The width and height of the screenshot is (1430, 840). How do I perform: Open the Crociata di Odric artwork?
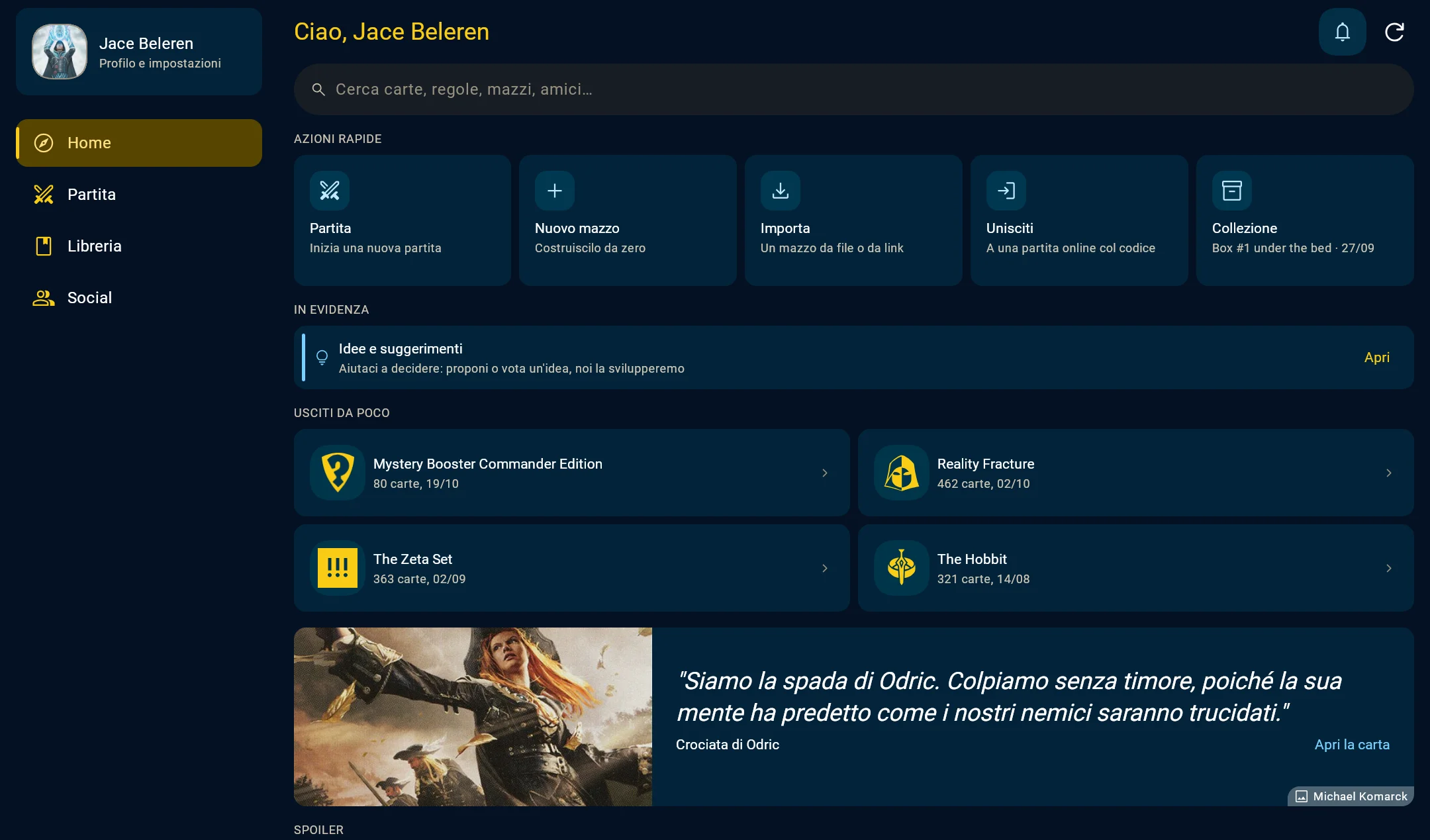(x=473, y=717)
